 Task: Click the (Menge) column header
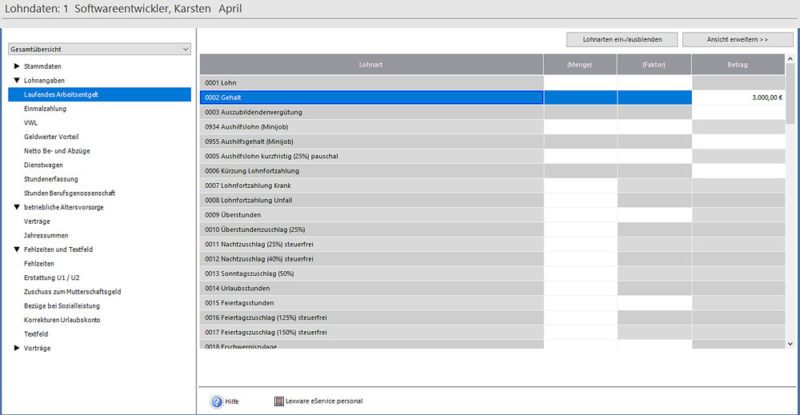pyautogui.click(x=580, y=64)
